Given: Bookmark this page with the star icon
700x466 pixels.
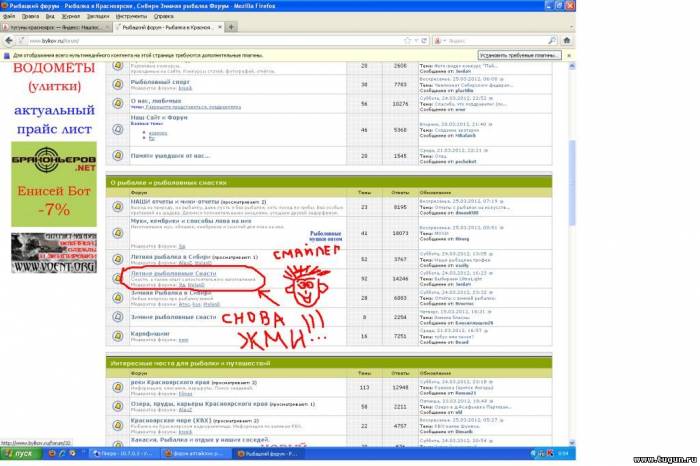Looking at the screenshot, I should click(407, 41).
